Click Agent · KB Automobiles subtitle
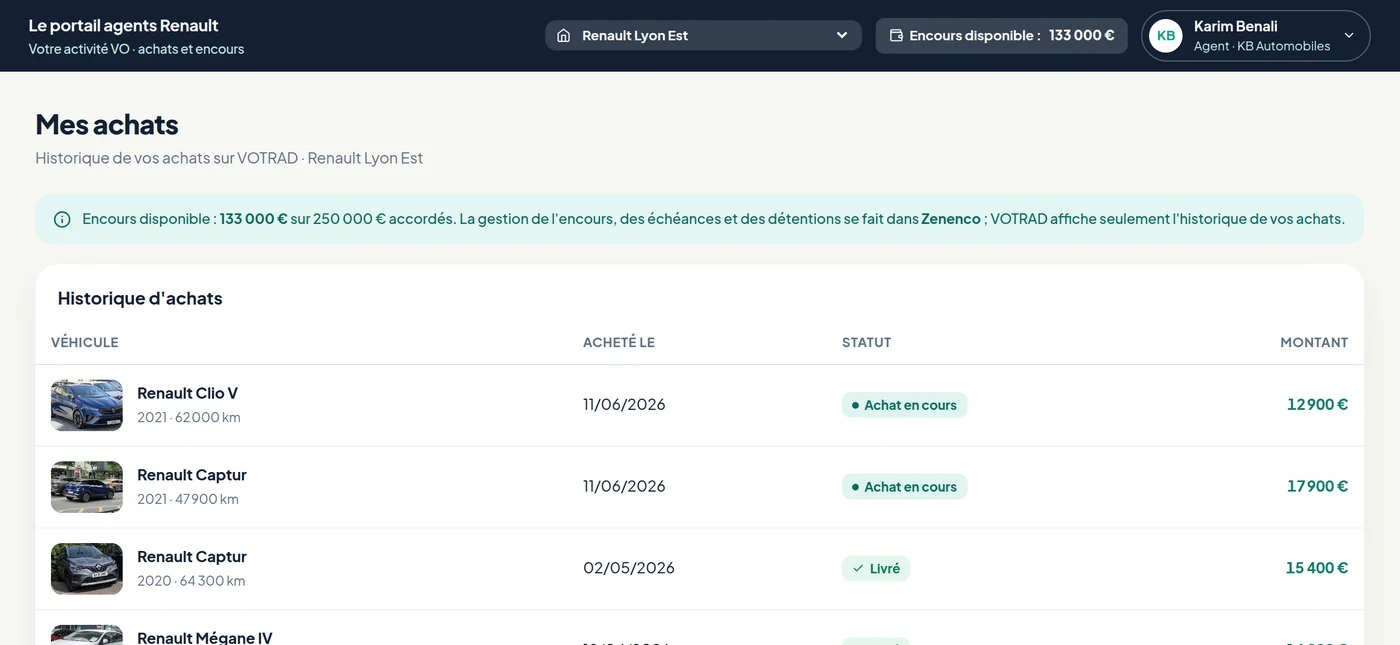 click(x=1262, y=46)
